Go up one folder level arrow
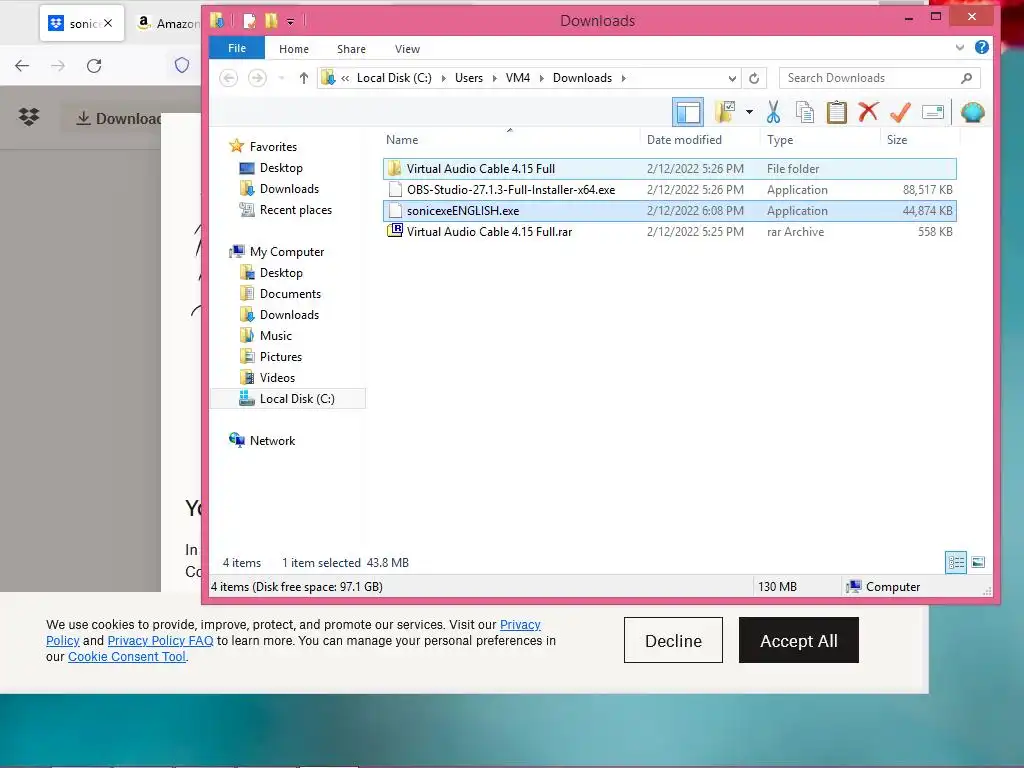Image resolution: width=1024 pixels, height=768 pixels. [x=304, y=78]
